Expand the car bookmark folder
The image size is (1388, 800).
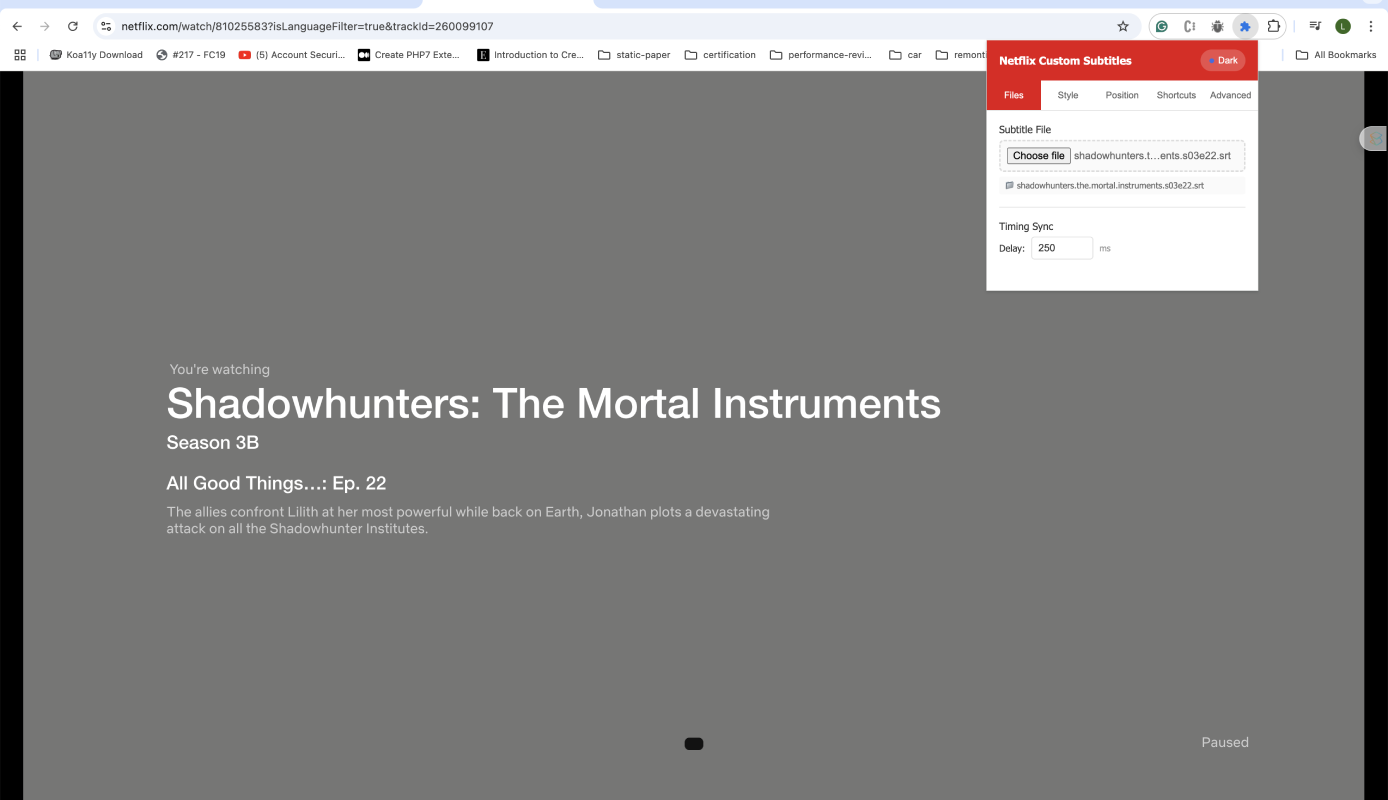(905, 55)
